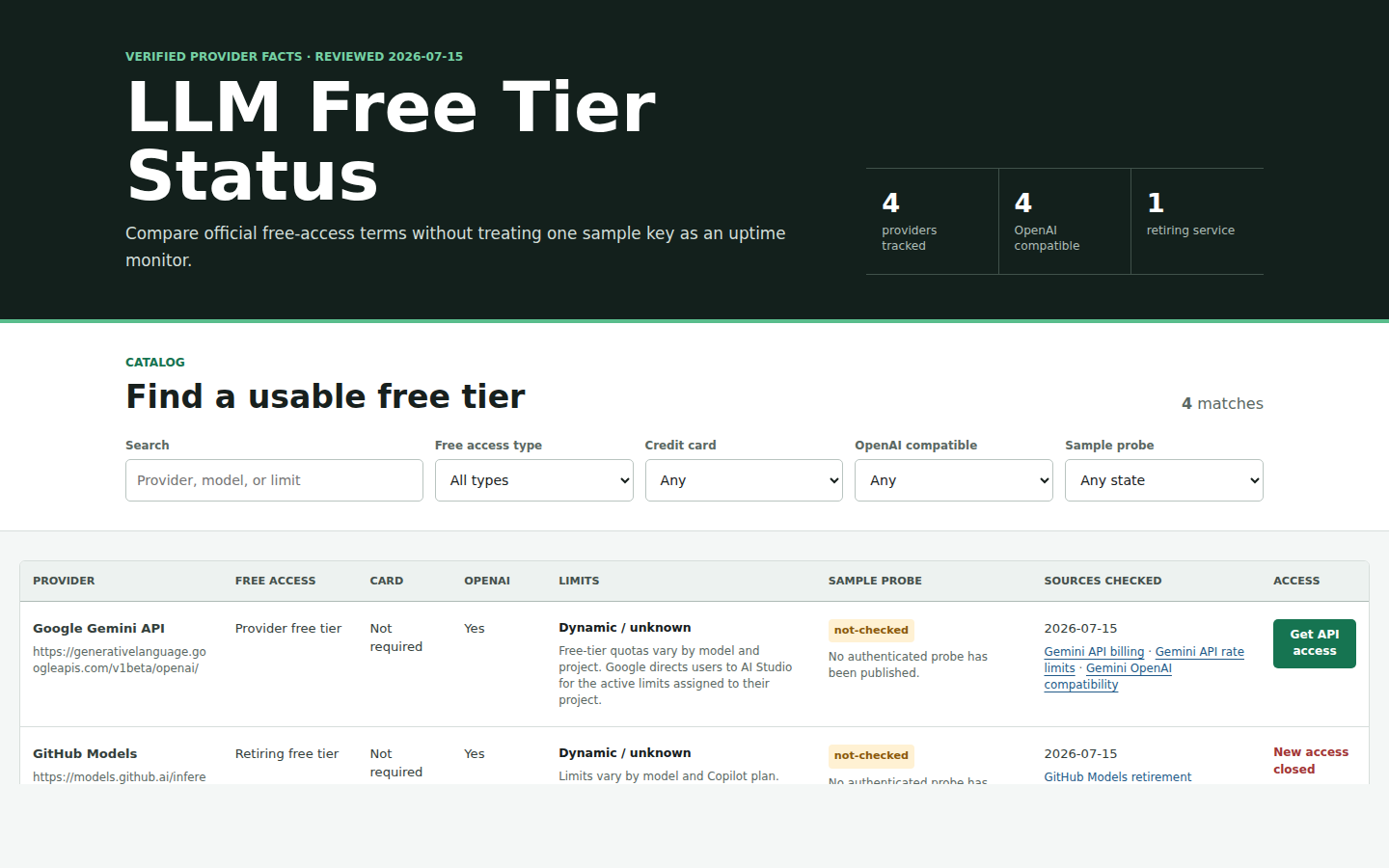Click the LLM Free Tier Status heading
This screenshot has height=868, width=1389.
pyautogui.click(x=391, y=141)
